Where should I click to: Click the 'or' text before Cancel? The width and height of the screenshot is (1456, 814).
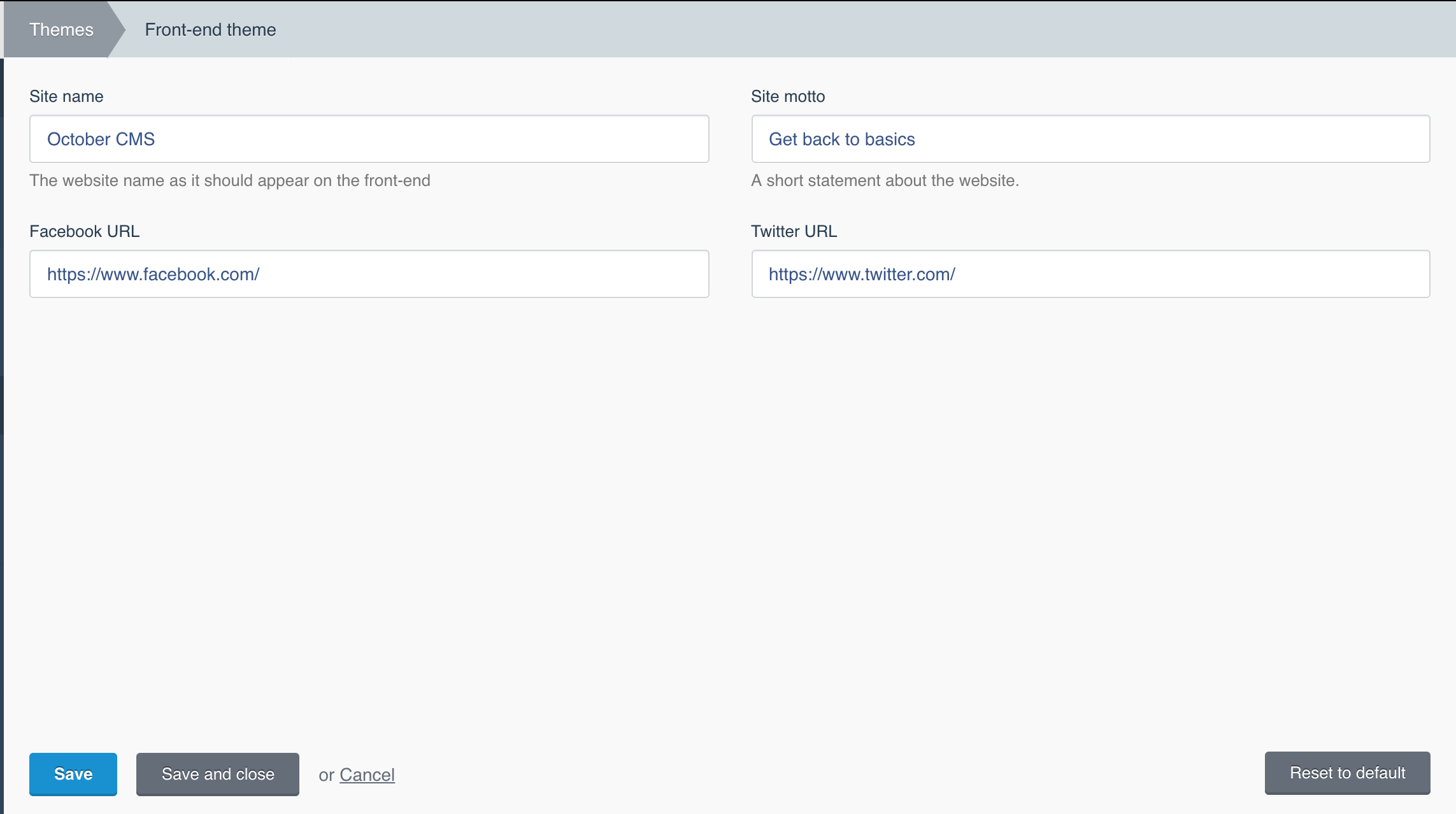(326, 775)
